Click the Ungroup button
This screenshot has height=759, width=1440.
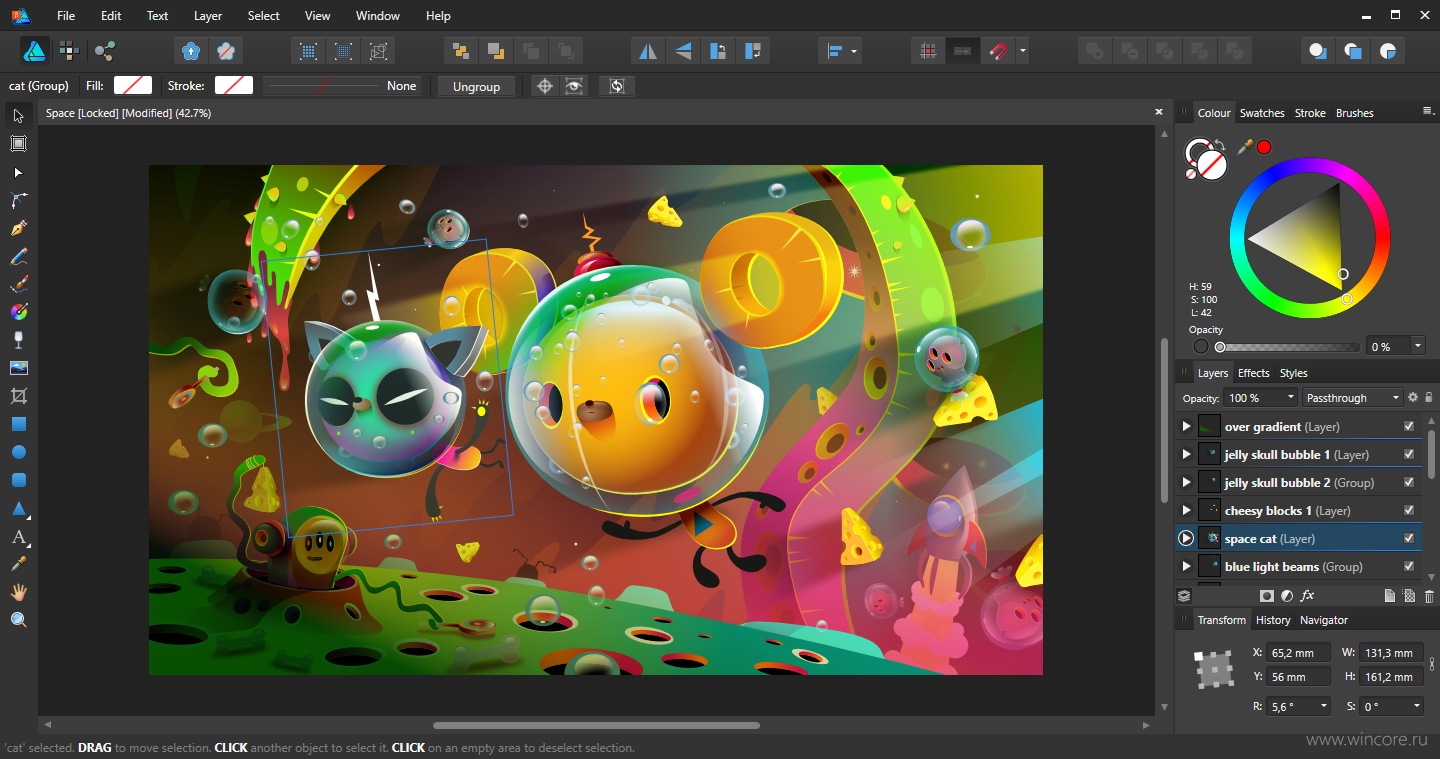point(476,86)
